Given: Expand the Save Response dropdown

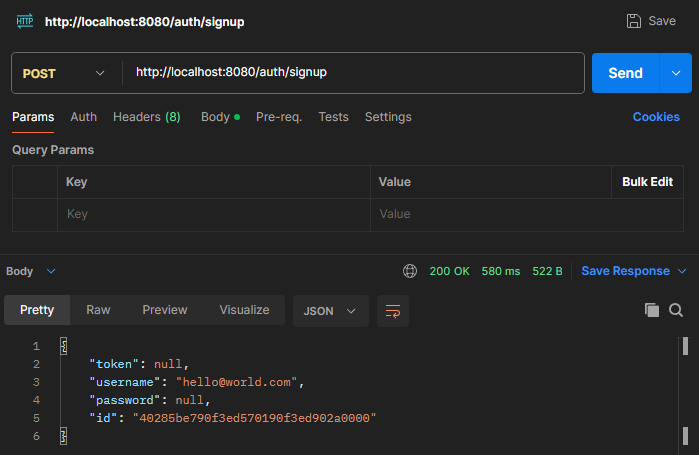Looking at the screenshot, I should click(x=682, y=271).
